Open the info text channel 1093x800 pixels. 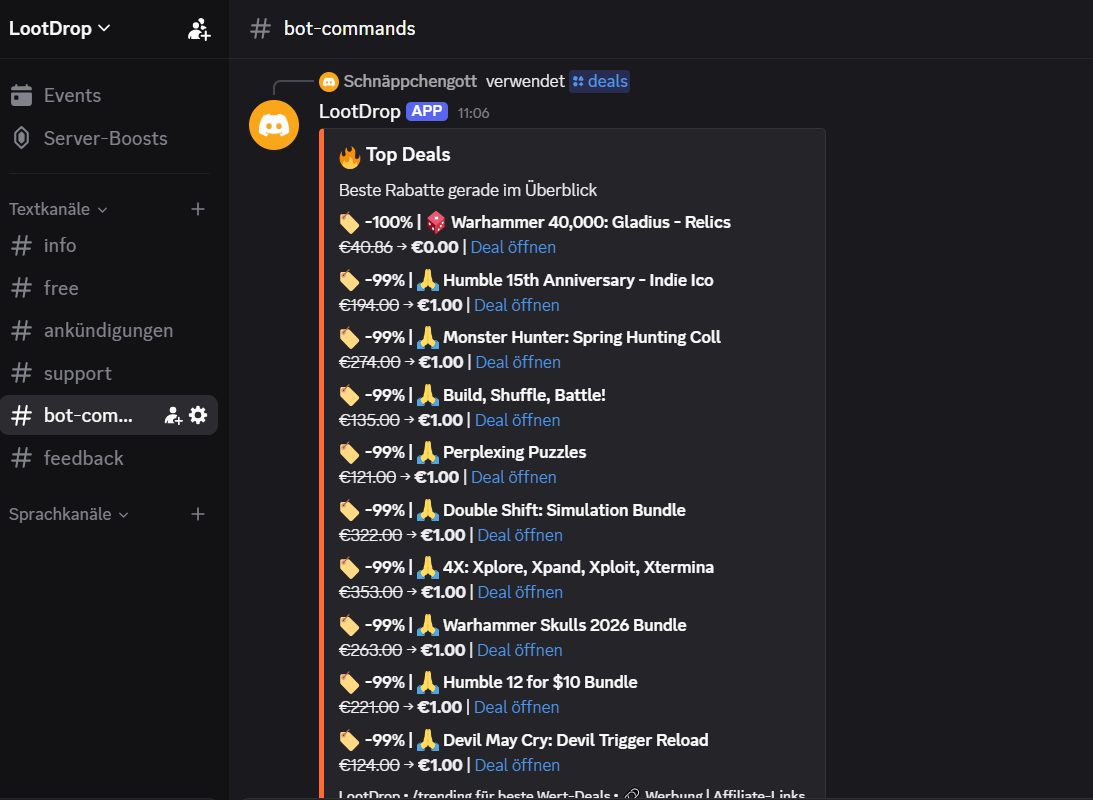108,245
